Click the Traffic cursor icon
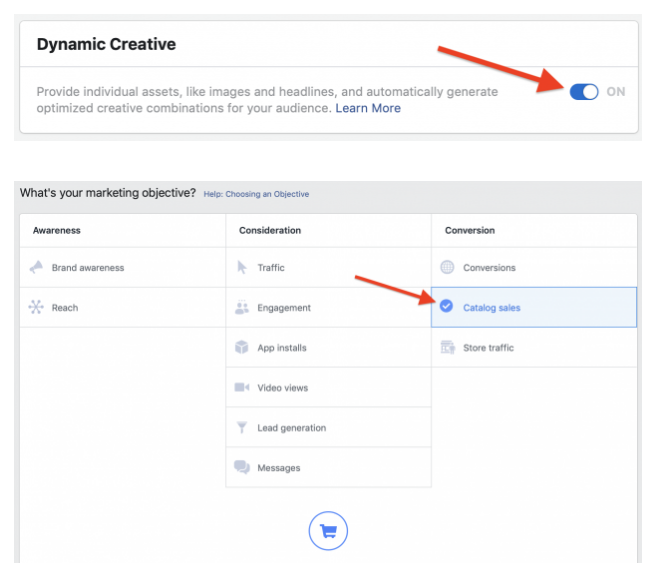Viewport: 647px width, 568px height. coord(242,268)
